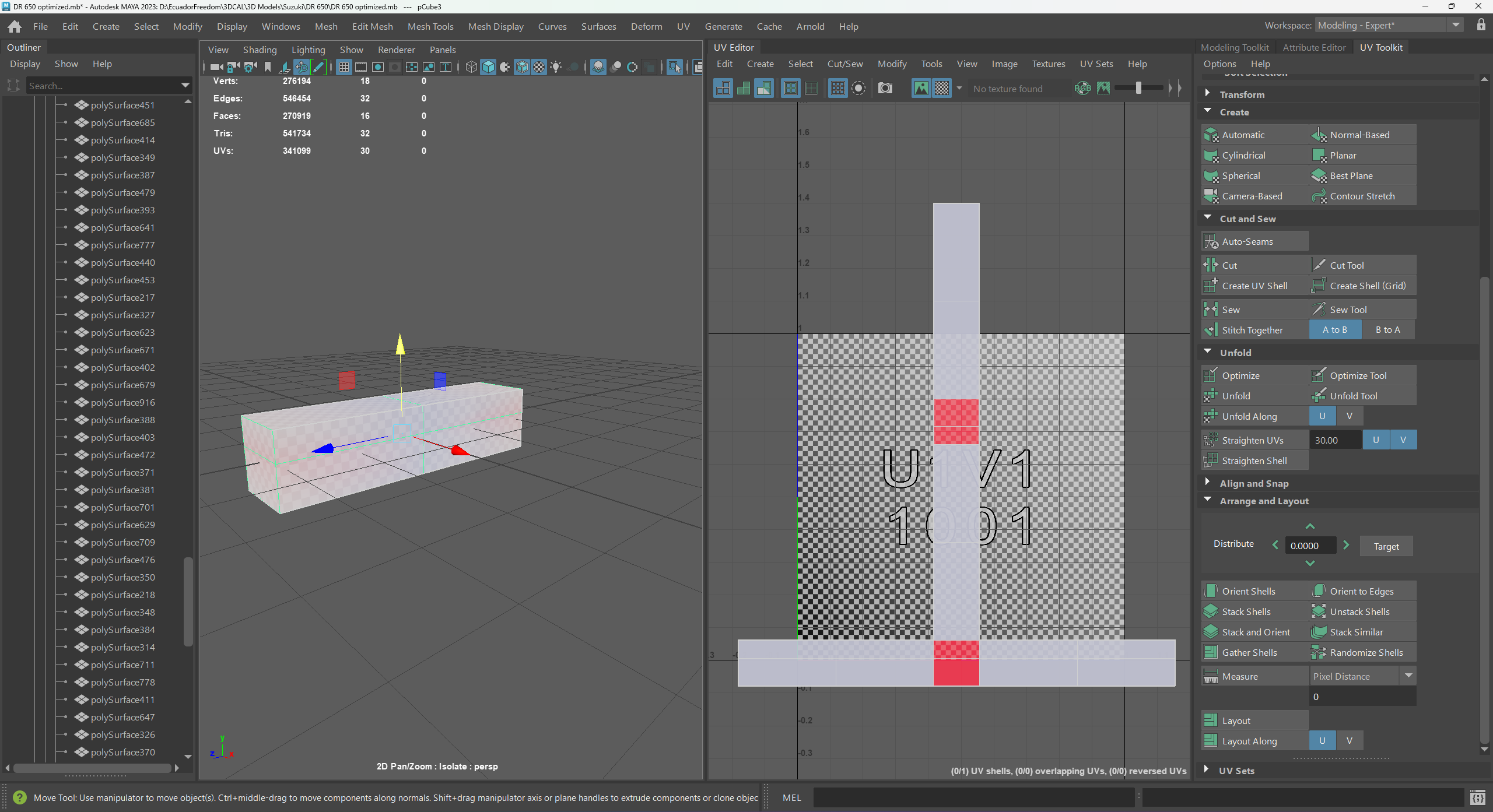Click the Film Gate icon

point(361,68)
